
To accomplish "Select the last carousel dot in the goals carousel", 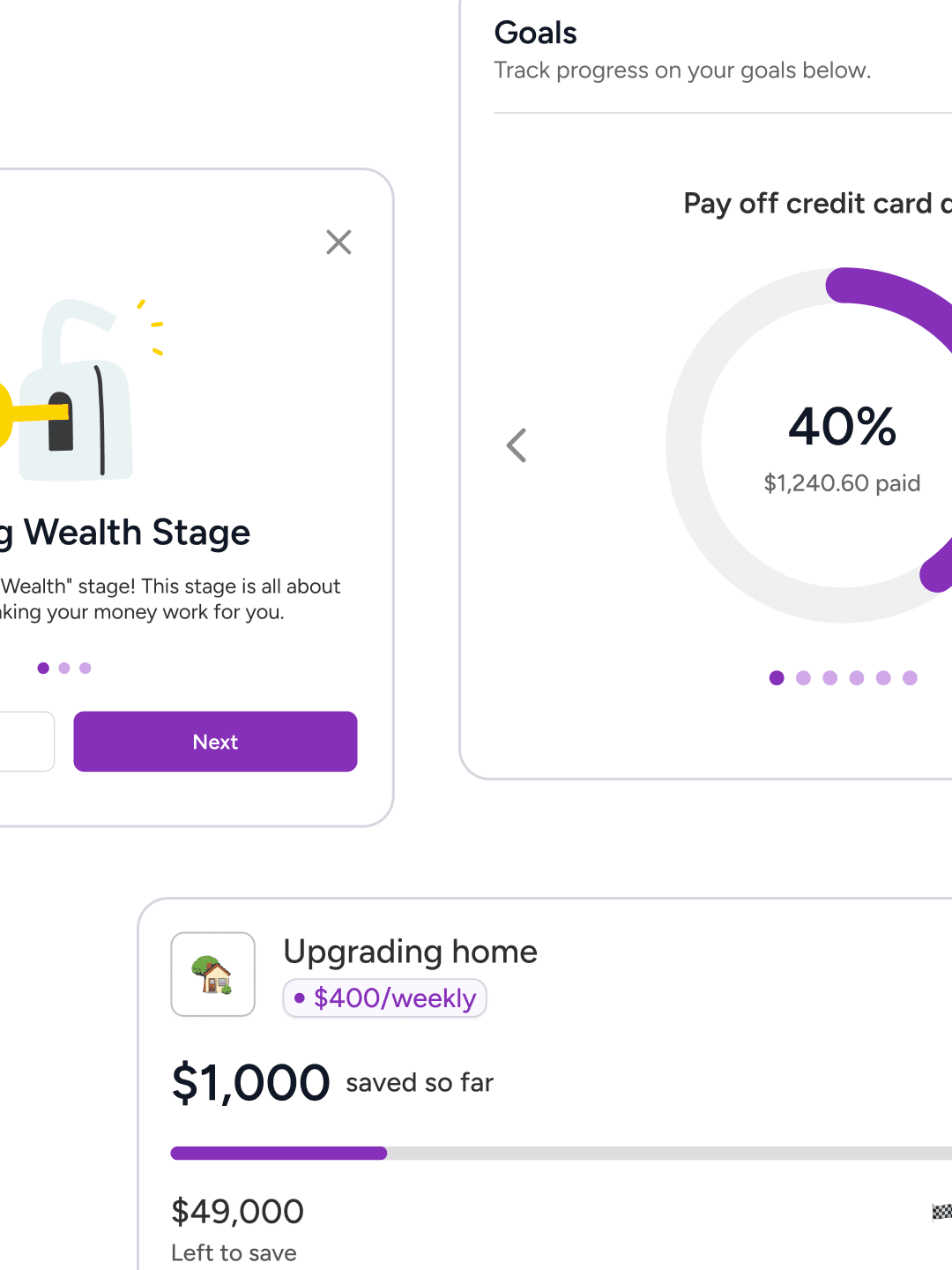I will pos(909,677).
